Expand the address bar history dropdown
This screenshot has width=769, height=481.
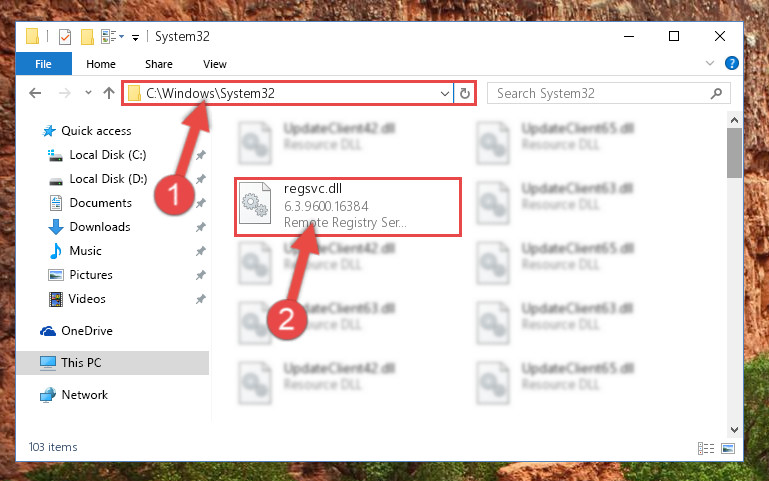coord(444,93)
